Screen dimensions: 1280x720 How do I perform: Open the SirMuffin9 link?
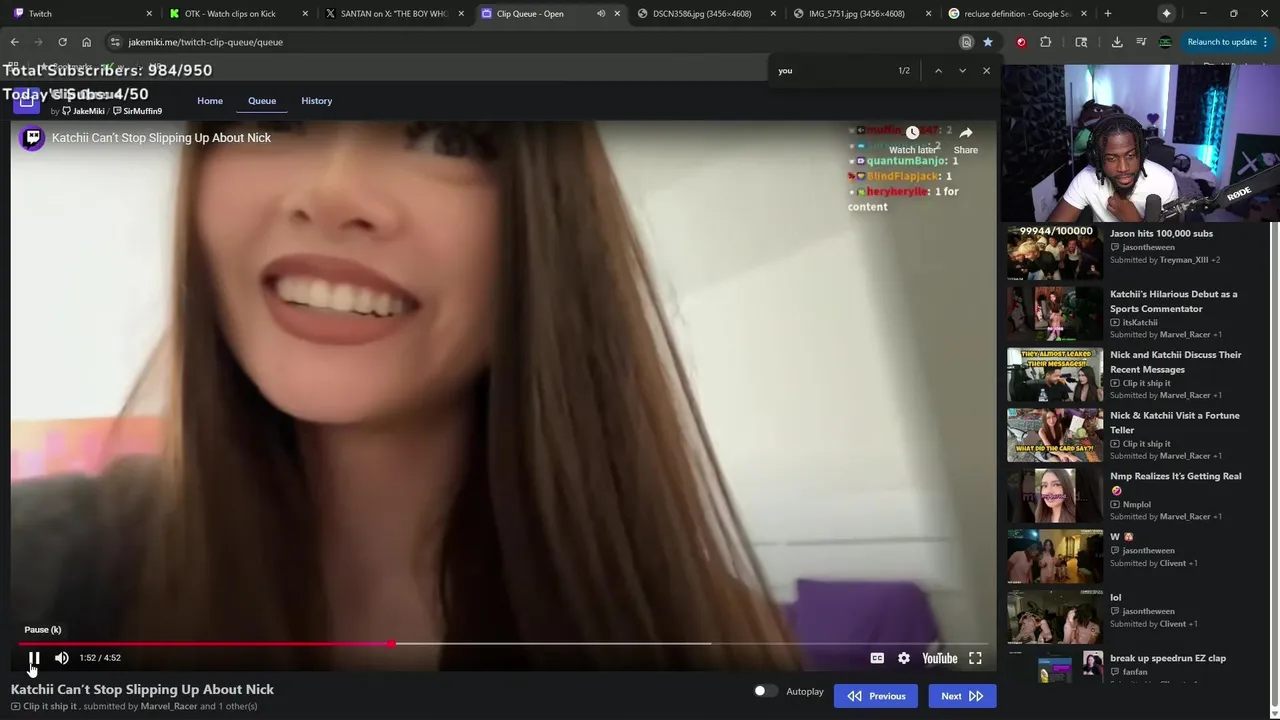pos(137,111)
